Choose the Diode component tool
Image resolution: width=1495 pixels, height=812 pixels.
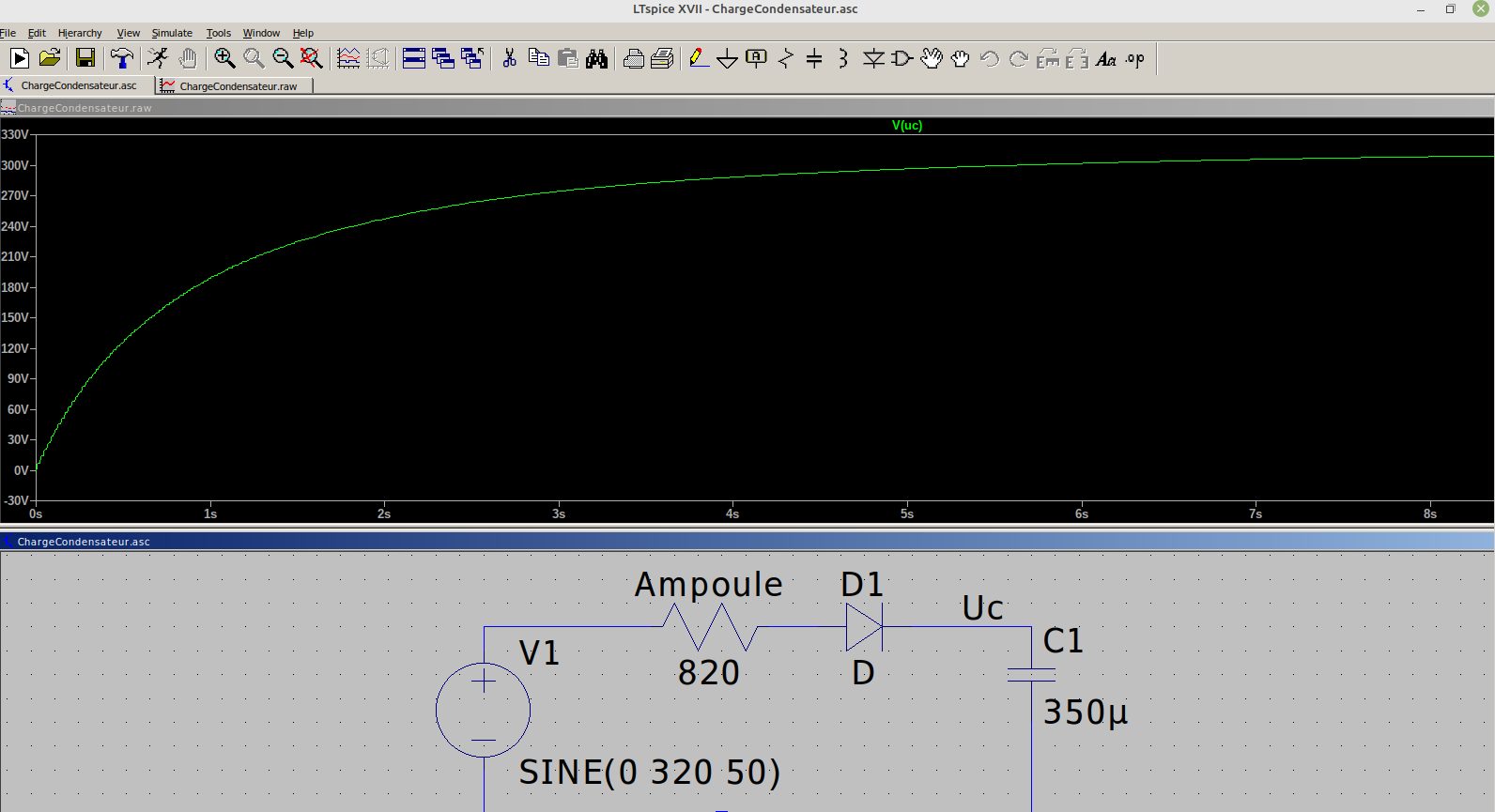pos(873,58)
